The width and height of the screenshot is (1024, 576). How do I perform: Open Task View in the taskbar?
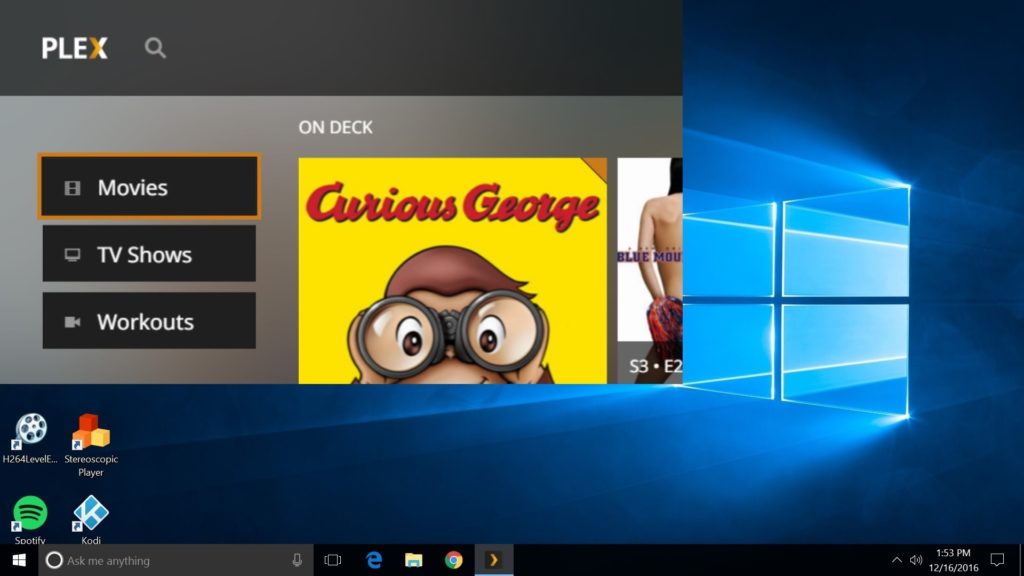(333, 560)
